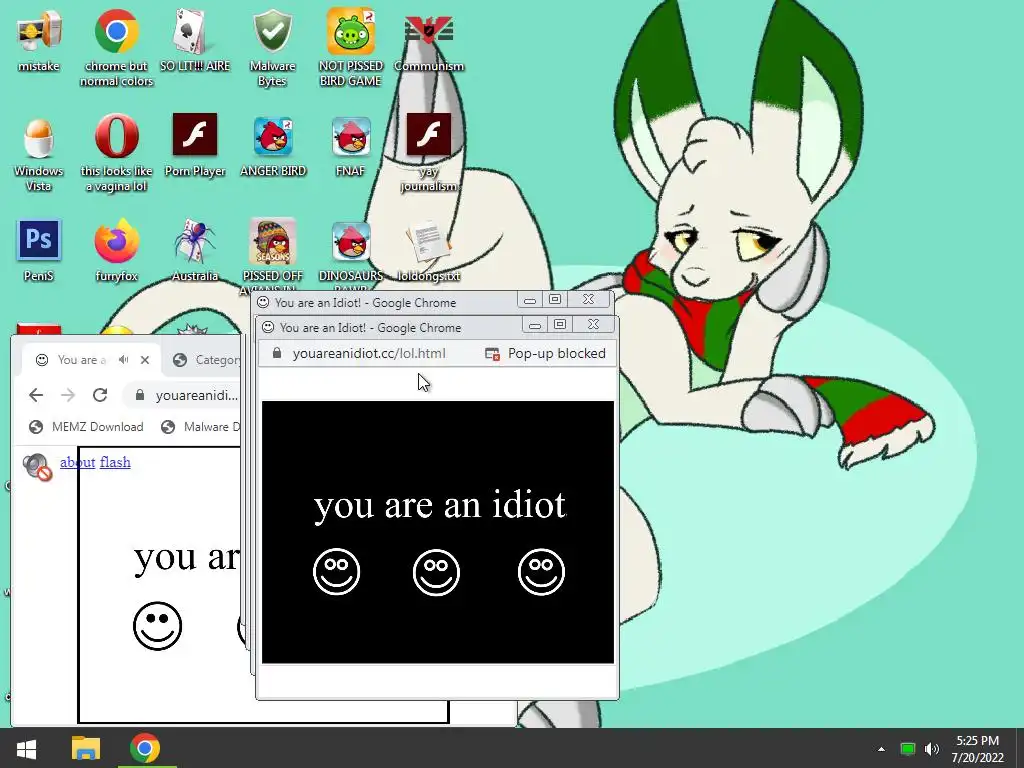This screenshot has width=1024, height=768.
Task: Reload the page in background Chrome window
Action: pyautogui.click(x=100, y=395)
